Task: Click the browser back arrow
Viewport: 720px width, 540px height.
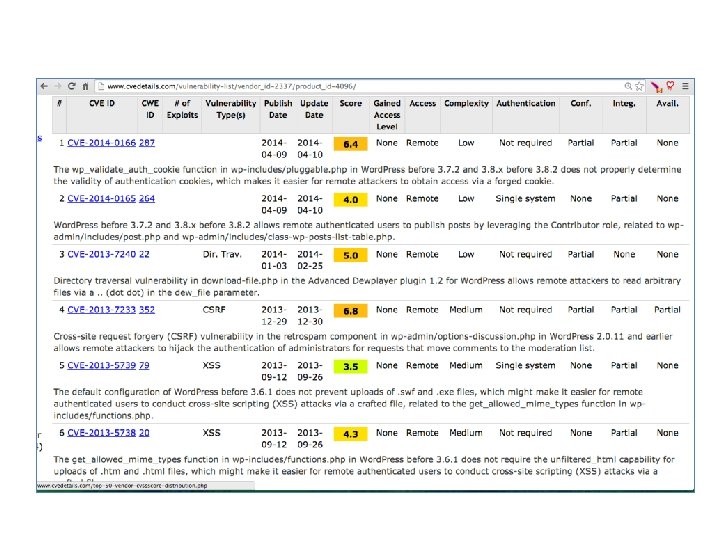Action: (x=44, y=86)
